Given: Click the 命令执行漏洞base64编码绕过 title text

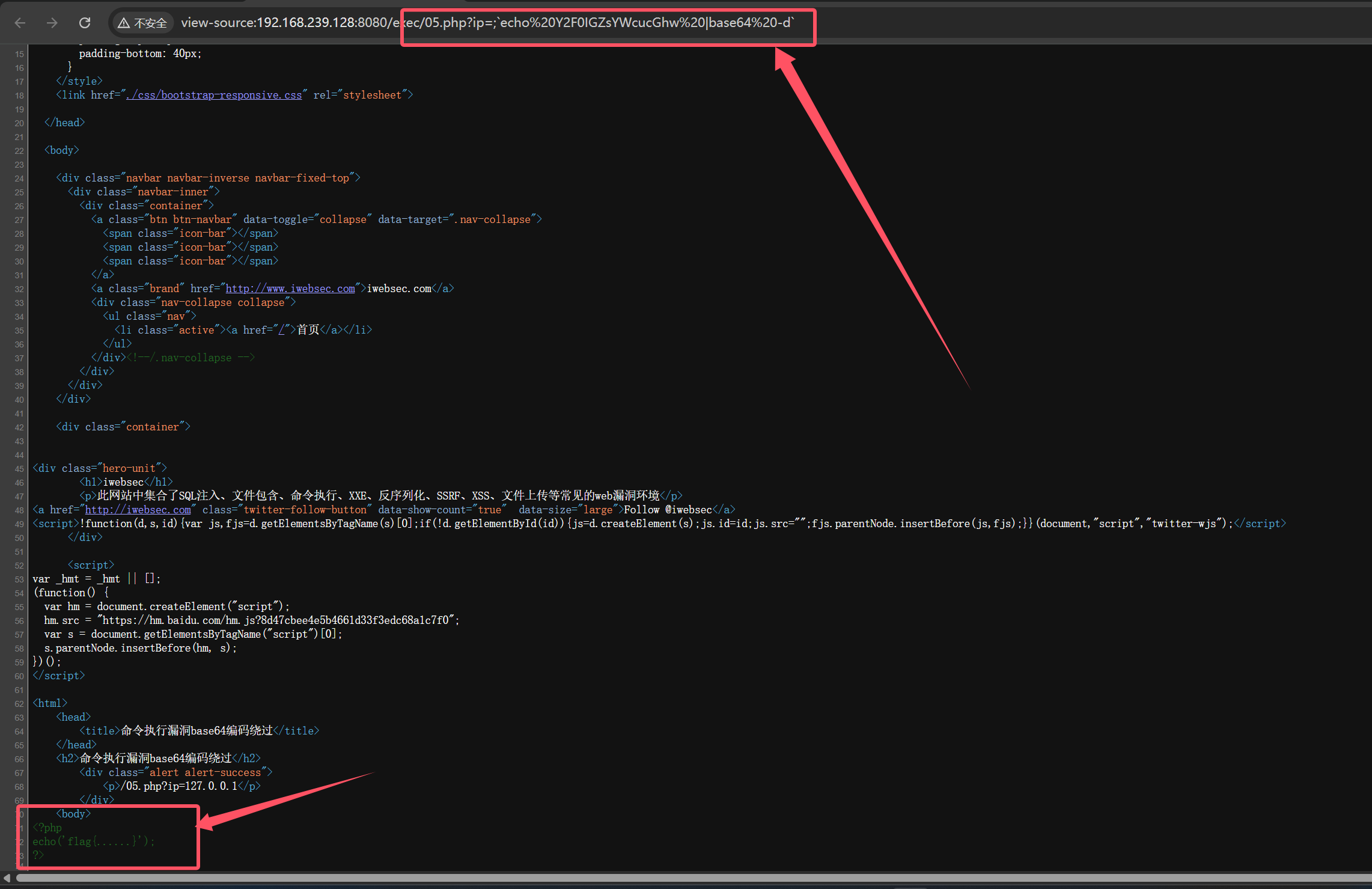Looking at the screenshot, I should click(197, 731).
